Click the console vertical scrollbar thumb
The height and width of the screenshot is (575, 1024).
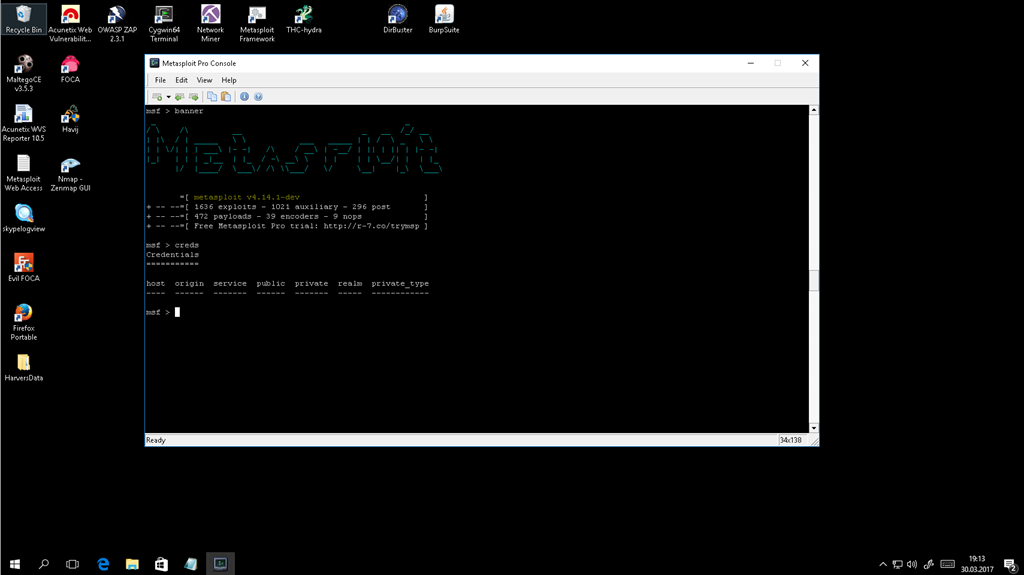814,281
